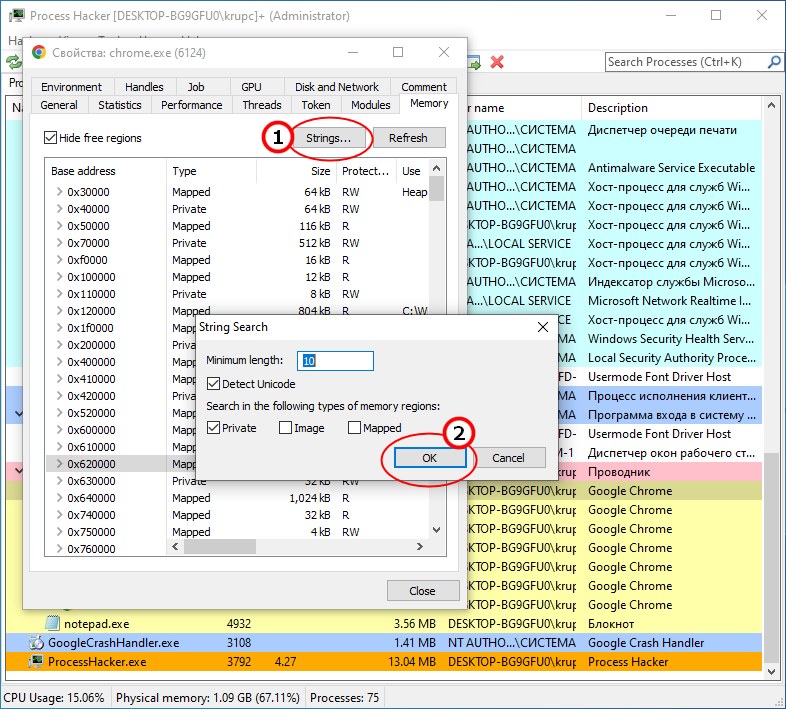This screenshot has width=786, height=709.
Task: Uncheck the Private memory regions checkbox
Action: [213, 428]
